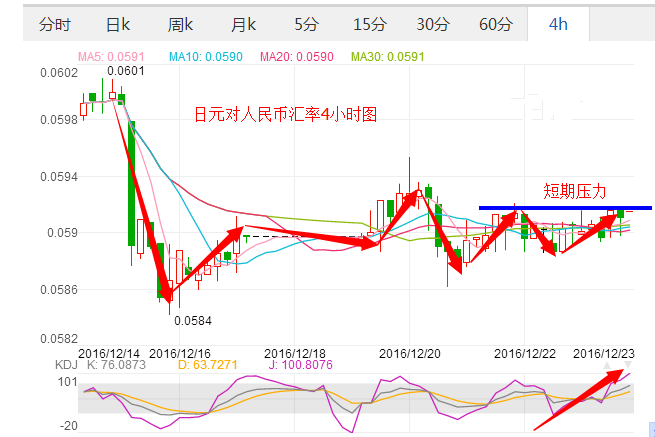Click the MA30: 0.0591 label
655x437 pixels.
388,56
